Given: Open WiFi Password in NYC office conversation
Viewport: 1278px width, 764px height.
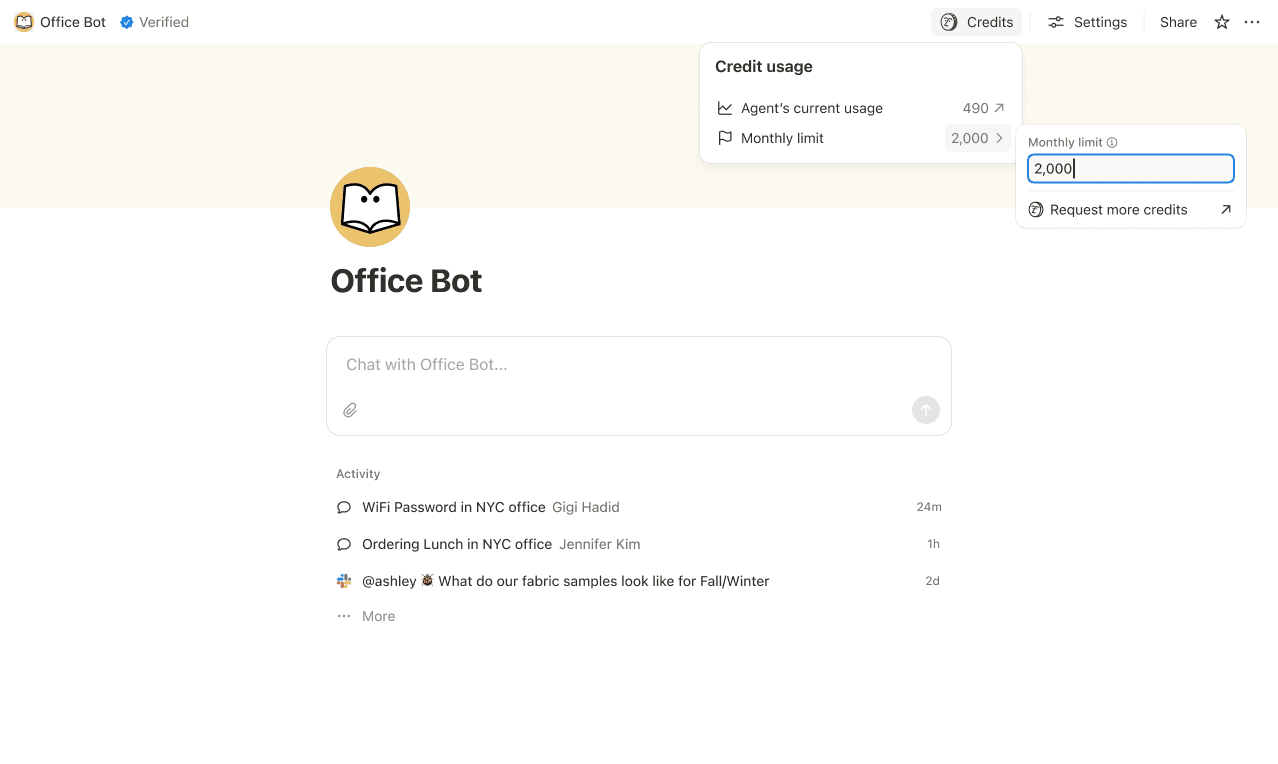Looking at the screenshot, I should point(453,507).
